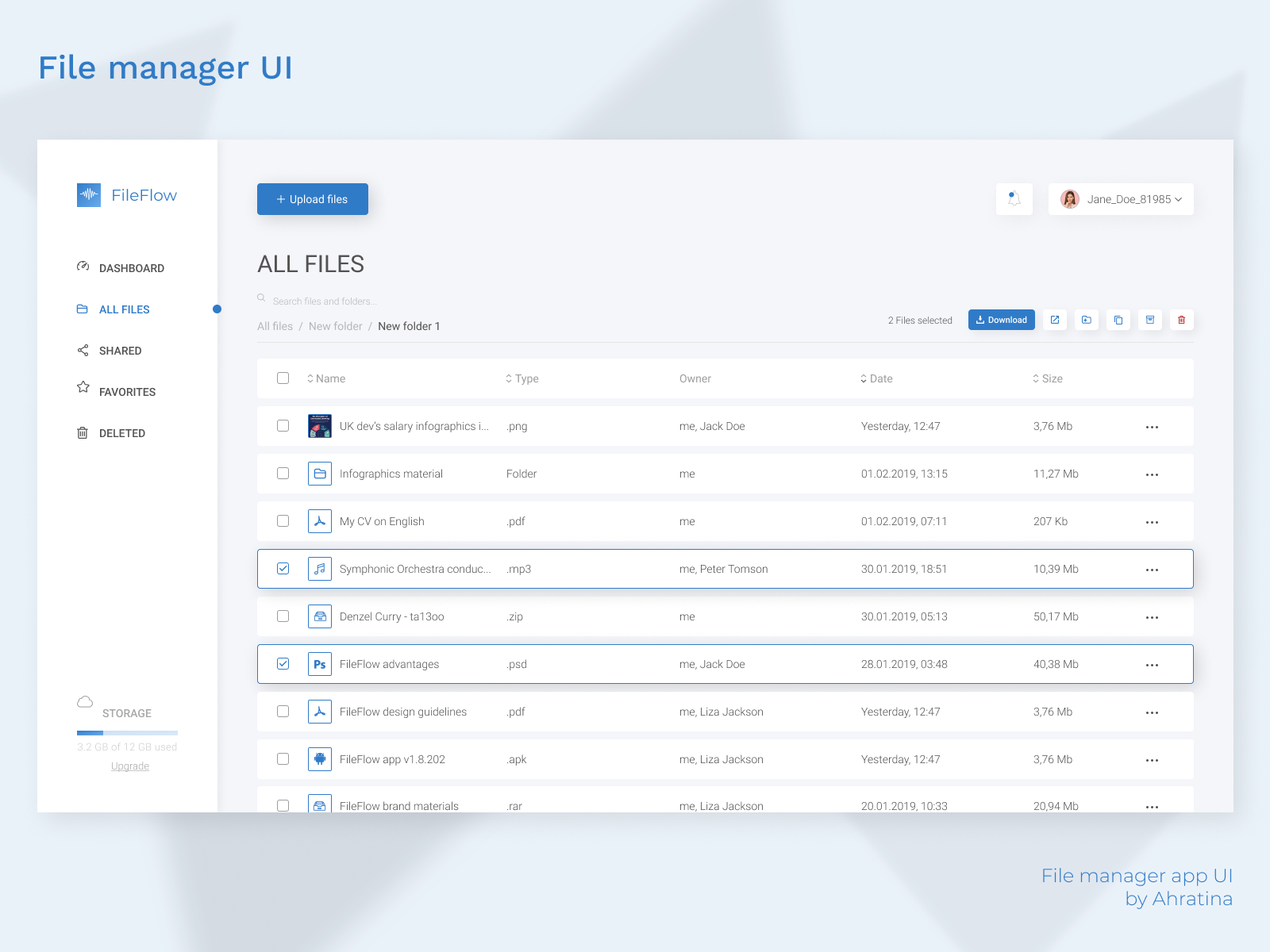Delete selected files using red trash icon
The height and width of the screenshot is (952, 1270).
1182,320
